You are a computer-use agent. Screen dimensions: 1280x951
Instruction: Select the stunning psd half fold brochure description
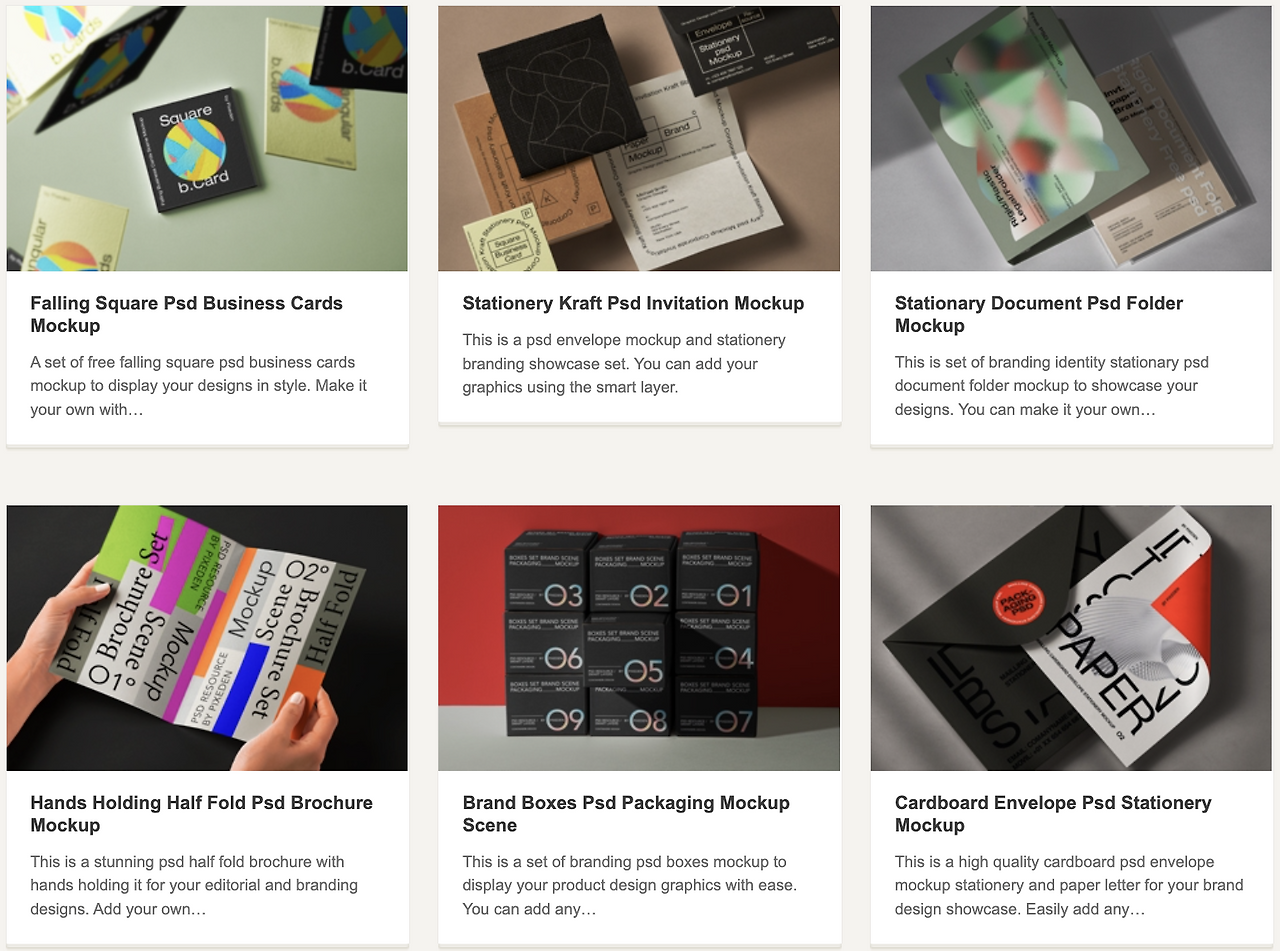(x=194, y=885)
